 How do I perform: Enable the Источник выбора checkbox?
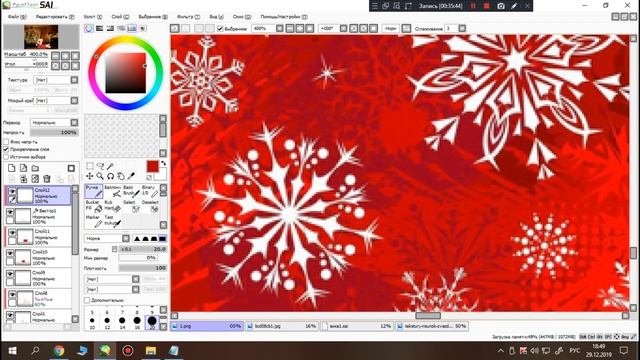click(x=6, y=156)
